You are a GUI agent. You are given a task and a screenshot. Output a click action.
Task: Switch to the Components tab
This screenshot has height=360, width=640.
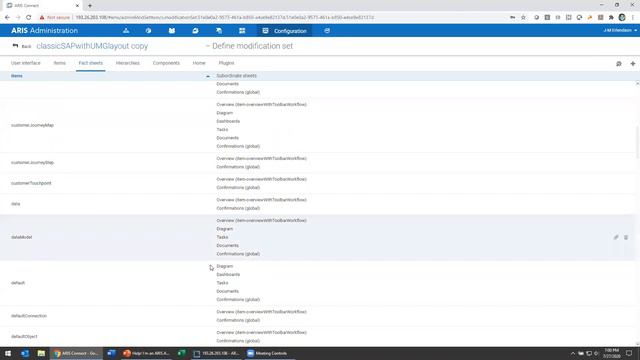pos(166,63)
